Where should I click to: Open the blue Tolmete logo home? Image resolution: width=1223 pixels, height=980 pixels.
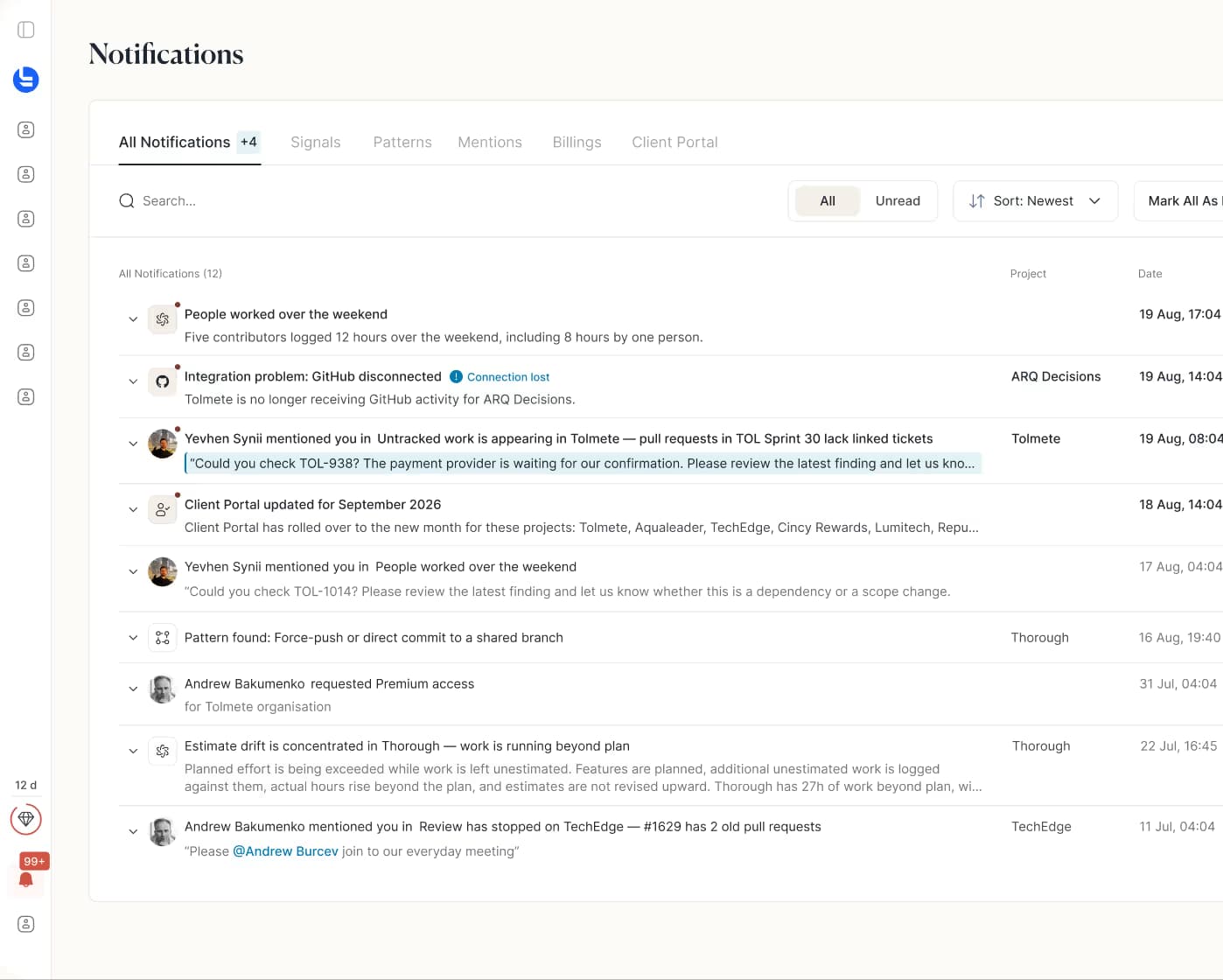[26, 80]
